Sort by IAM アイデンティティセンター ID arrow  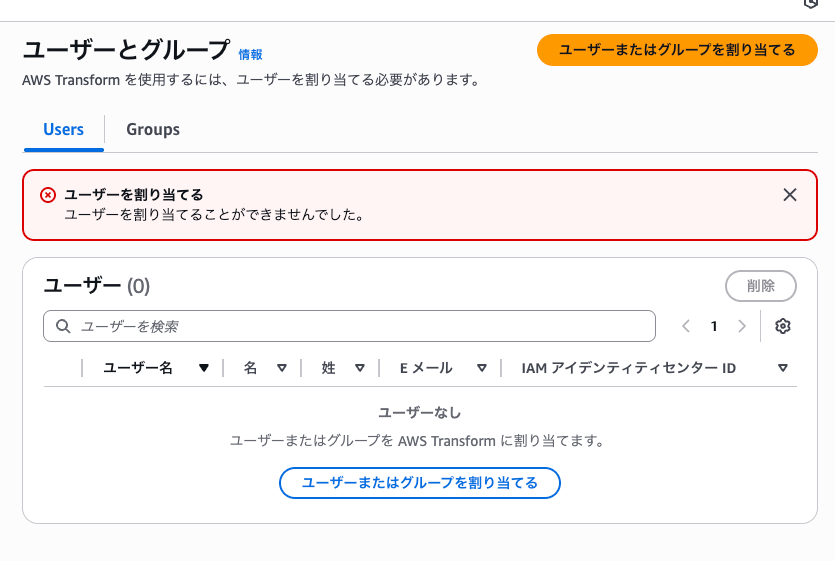click(x=782, y=368)
